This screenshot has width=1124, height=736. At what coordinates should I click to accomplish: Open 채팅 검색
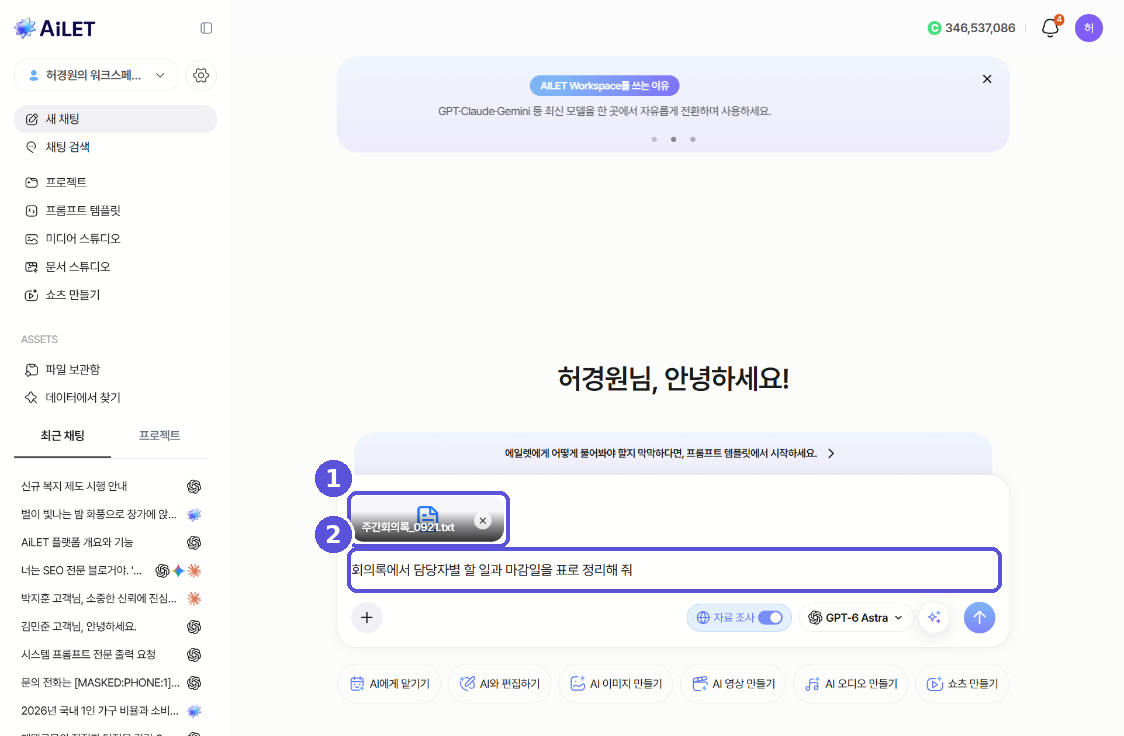tap(115, 147)
